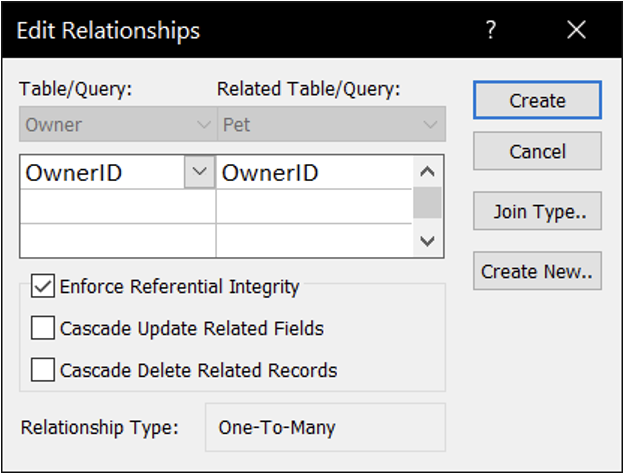Uncheck Enforce Referential Integrity
624x474 pixels.
pyautogui.click(x=43, y=287)
